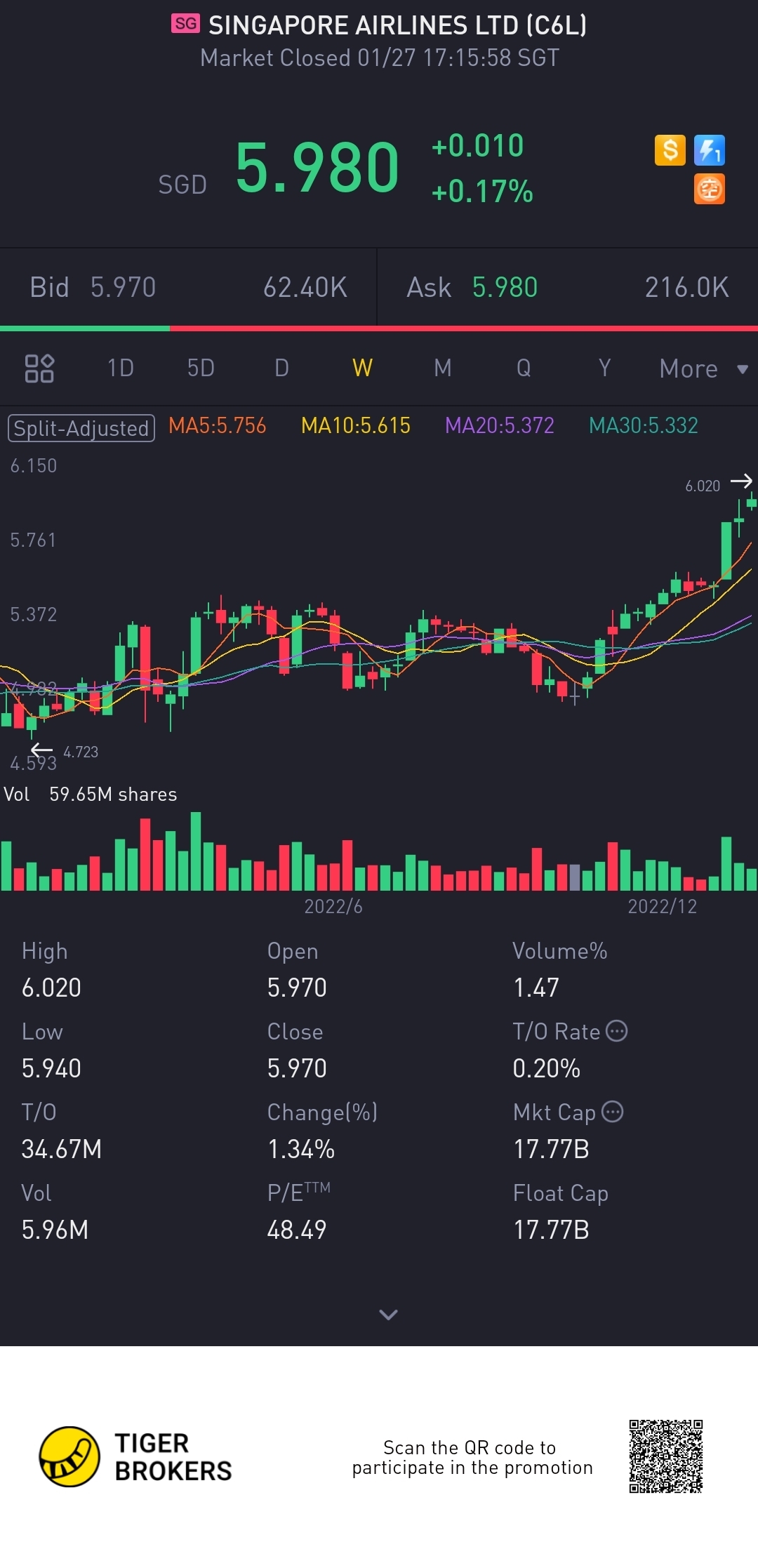Screen dimensions: 758x1568
Task: Tap the P/E TTM value 48.49
Action: point(297,1230)
